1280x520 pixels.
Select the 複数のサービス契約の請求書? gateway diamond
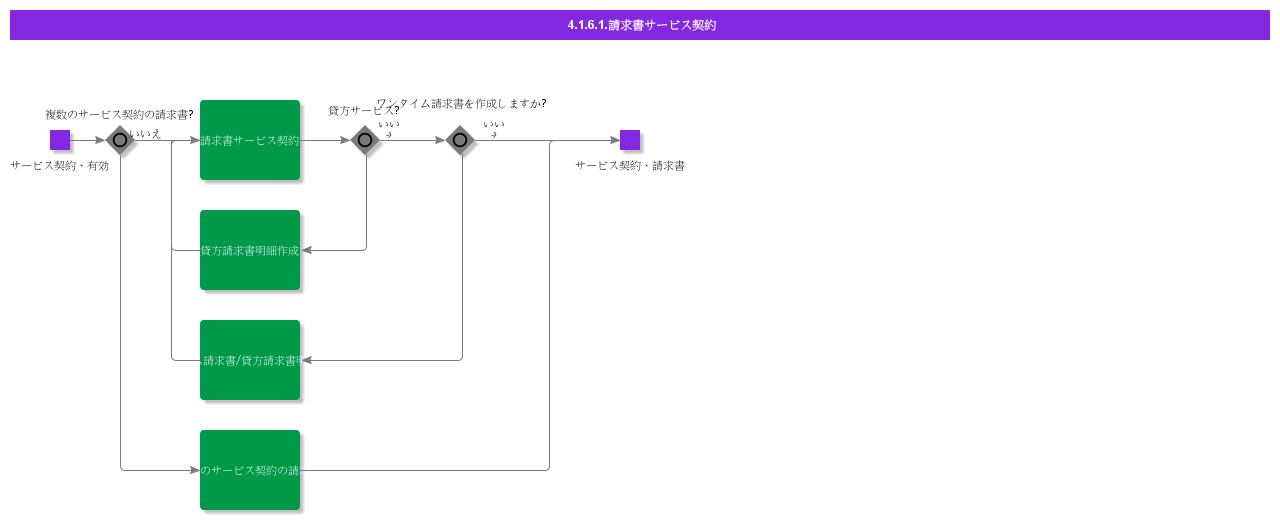tap(120, 140)
